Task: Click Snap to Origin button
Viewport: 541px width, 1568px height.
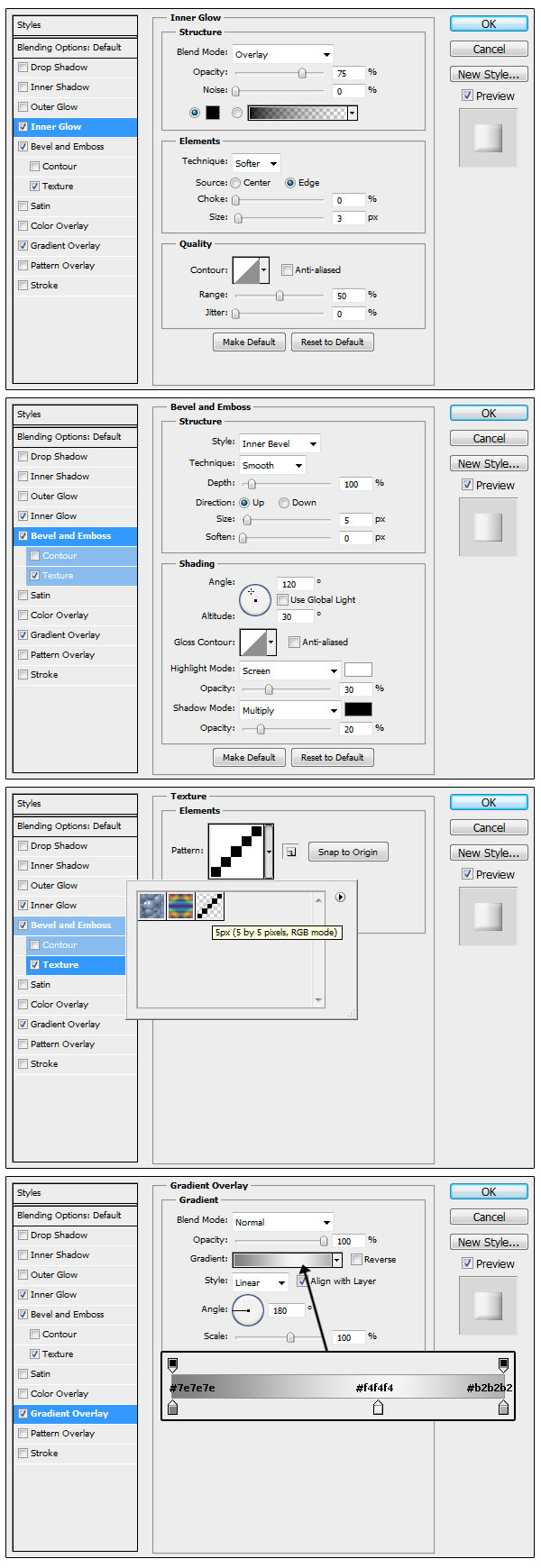Action: coord(348,852)
